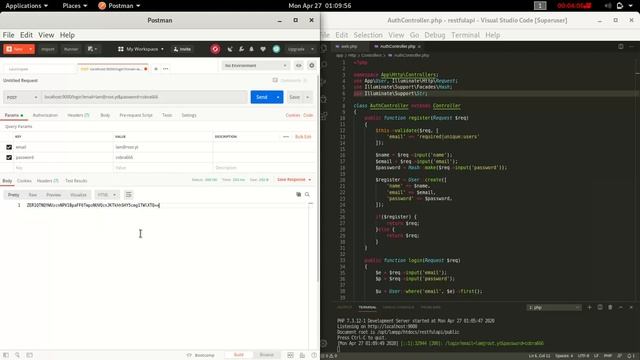
Task: Expand the My Workspace dropdown
Action: click(x=141, y=49)
